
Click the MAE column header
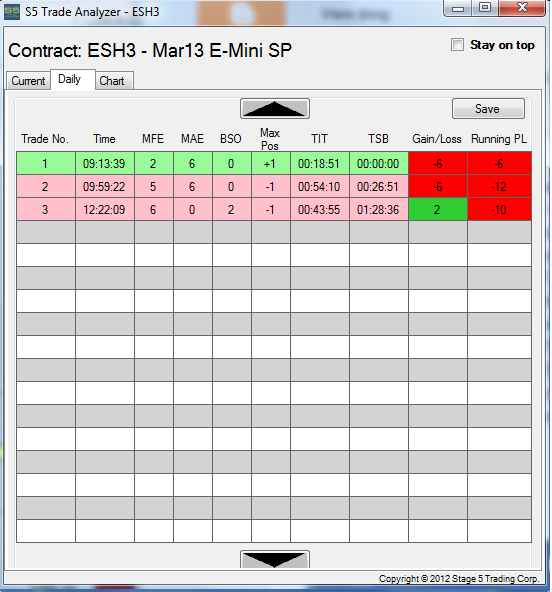pos(192,139)
